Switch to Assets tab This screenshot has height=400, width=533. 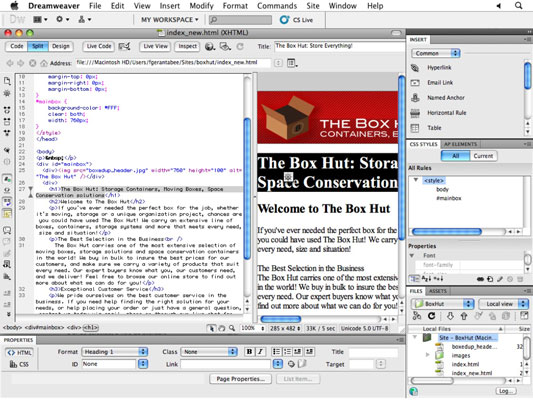point(437,291)
